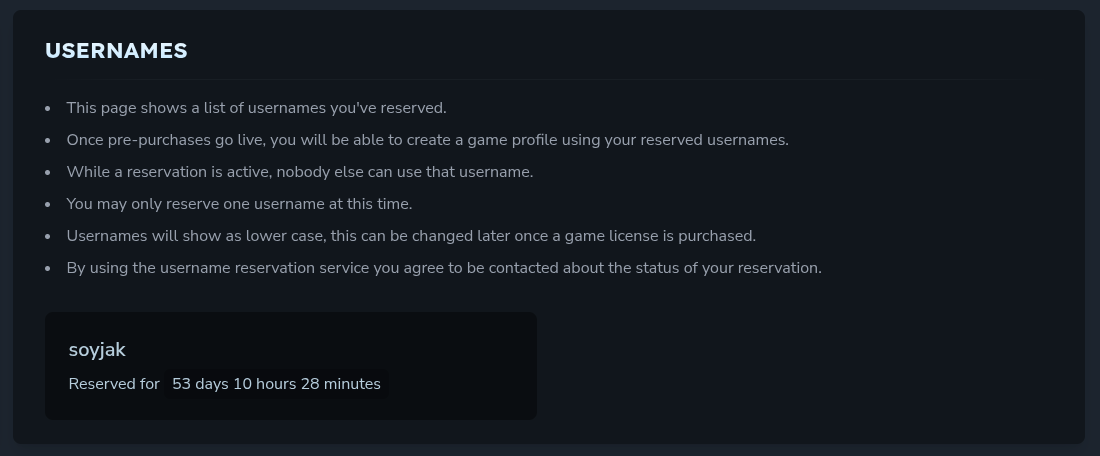Click the bullet dot before 'This page shows'
Image resolution: width=1100 pixels, height=456 pixels.
tap(47, 108)
